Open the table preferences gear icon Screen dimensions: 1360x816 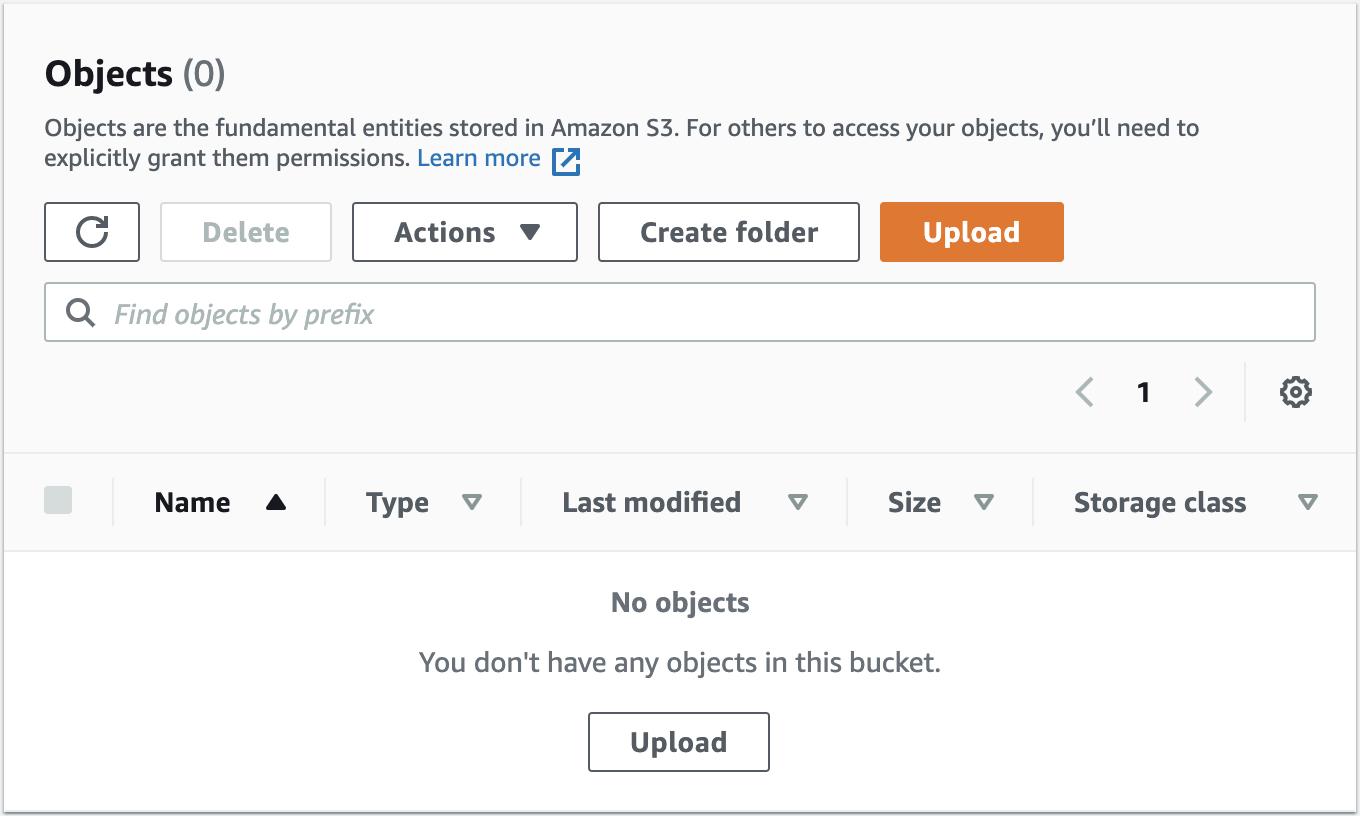pos(1296,392)
